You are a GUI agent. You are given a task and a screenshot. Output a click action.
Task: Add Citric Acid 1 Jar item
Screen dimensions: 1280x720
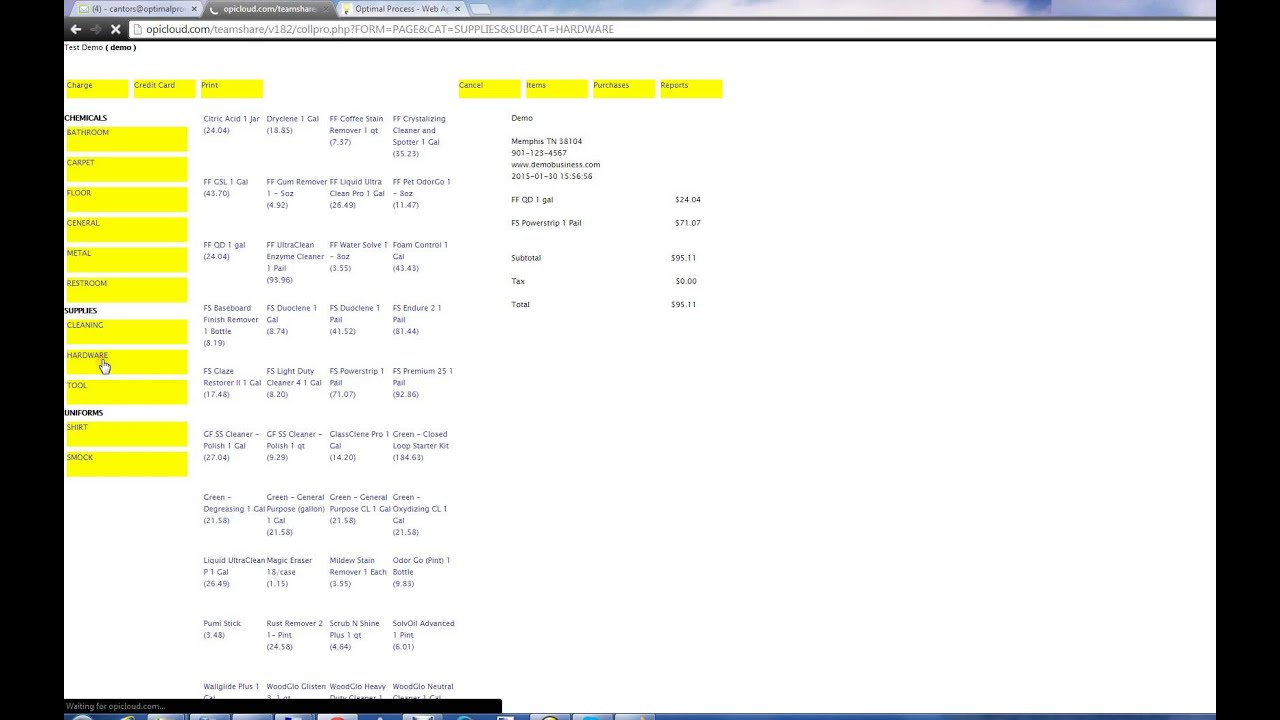(231, 124)
